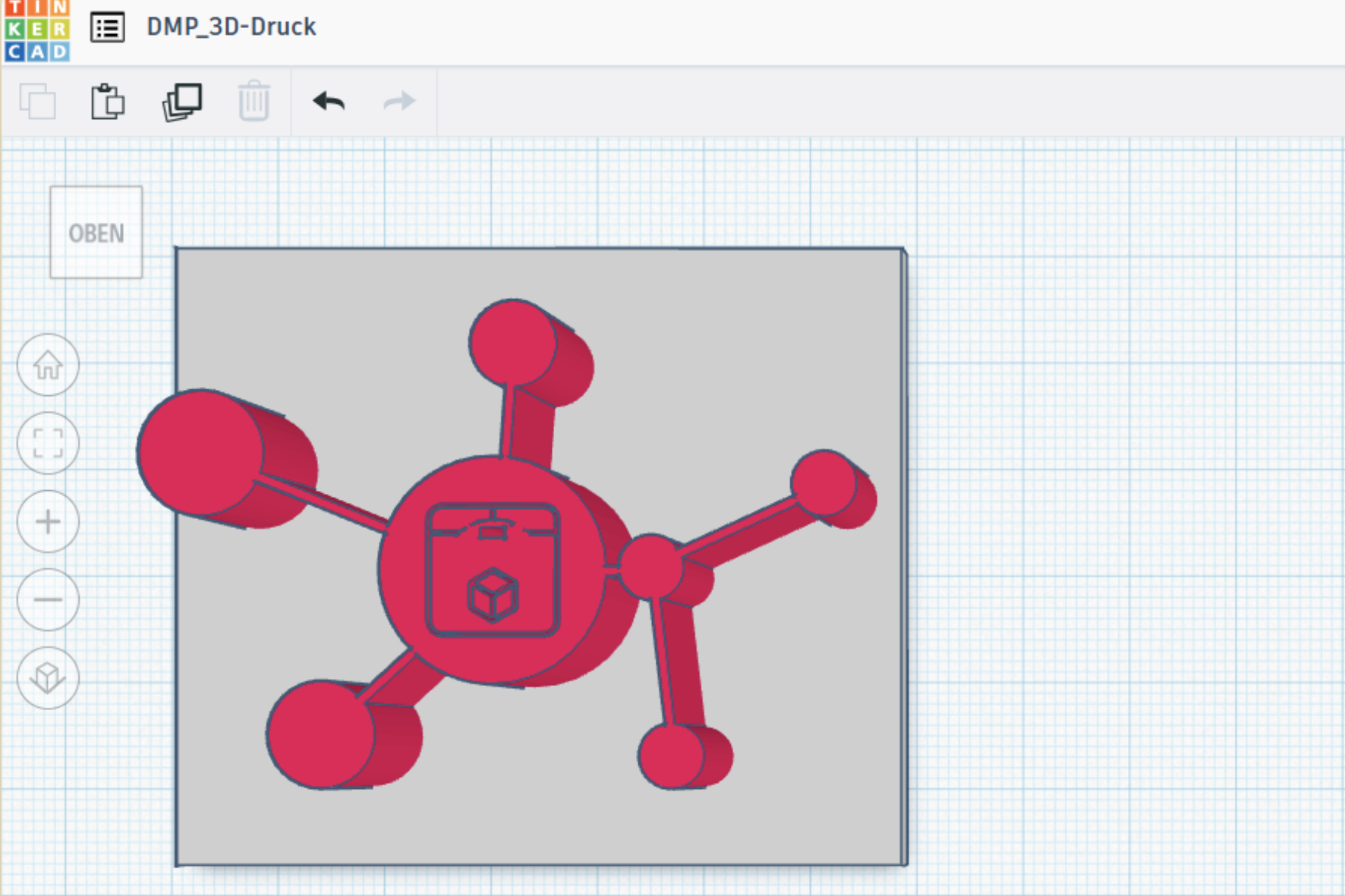The width and height of the screenshot is (1345, 896).
Task: Fit all in view
Action: coord(48,443)
